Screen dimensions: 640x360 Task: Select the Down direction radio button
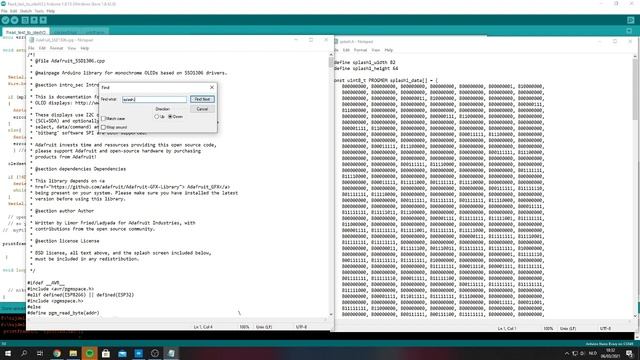[170, 117]
